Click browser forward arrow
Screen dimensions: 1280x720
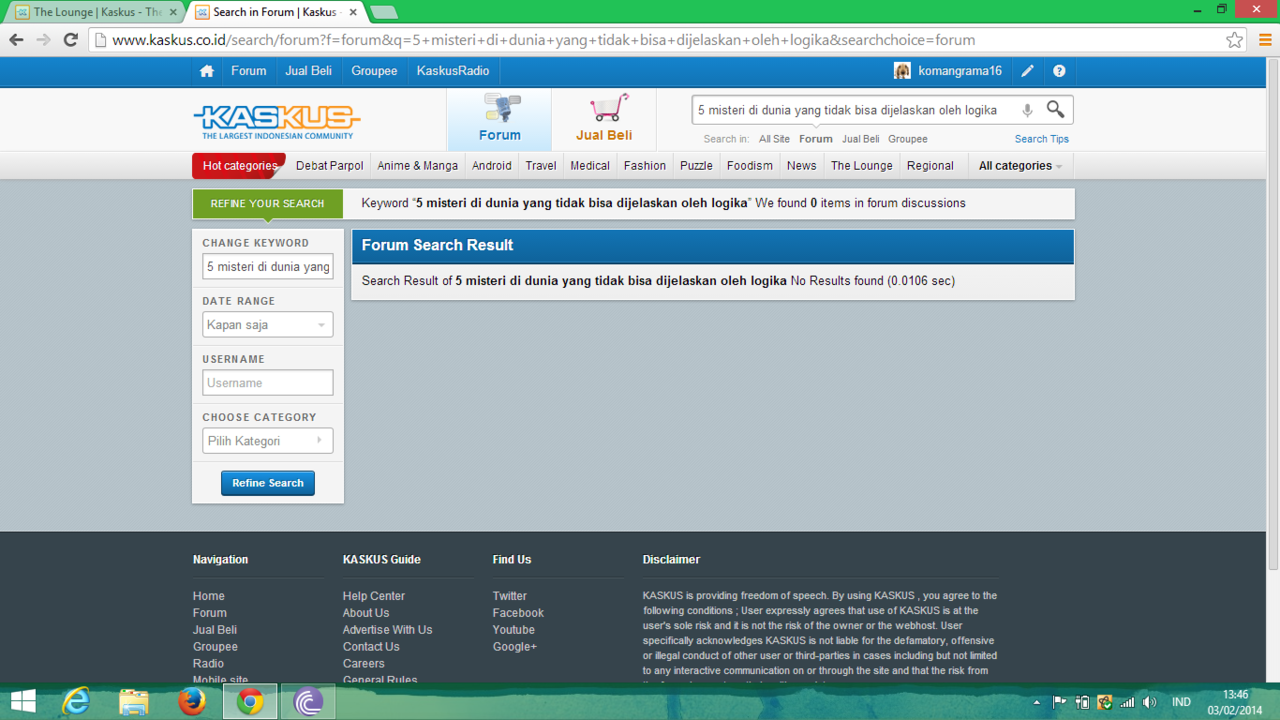coord(43,40)
